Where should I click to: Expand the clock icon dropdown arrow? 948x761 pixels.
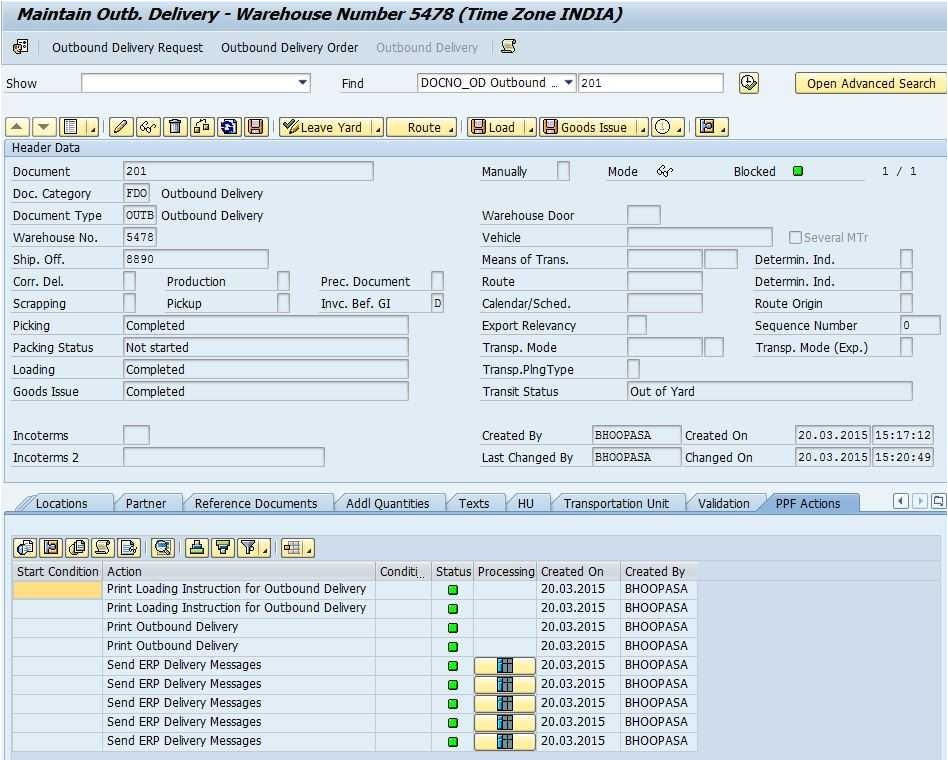(x=680, y=128)
